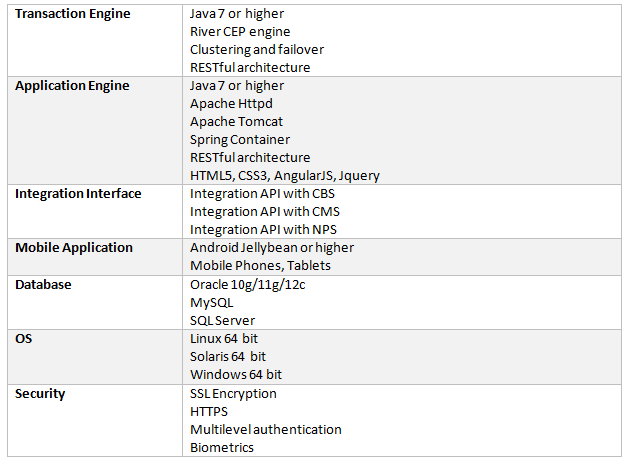The width and height of the screenshot is (627, 466).
Task: Click 'Android Jellybean or higher' text
Action: pyautogui.click(x=272, y=248)
